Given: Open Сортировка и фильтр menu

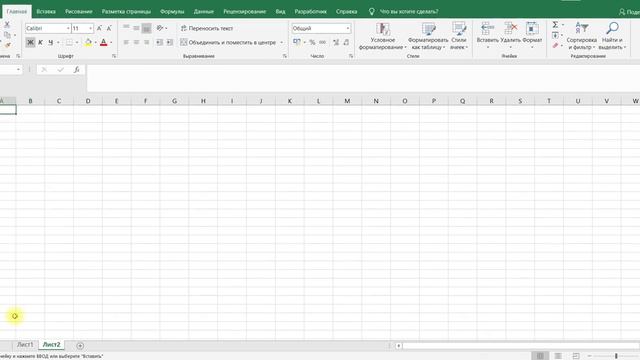Looking at the screenshot, I should (x=582, y=36).
